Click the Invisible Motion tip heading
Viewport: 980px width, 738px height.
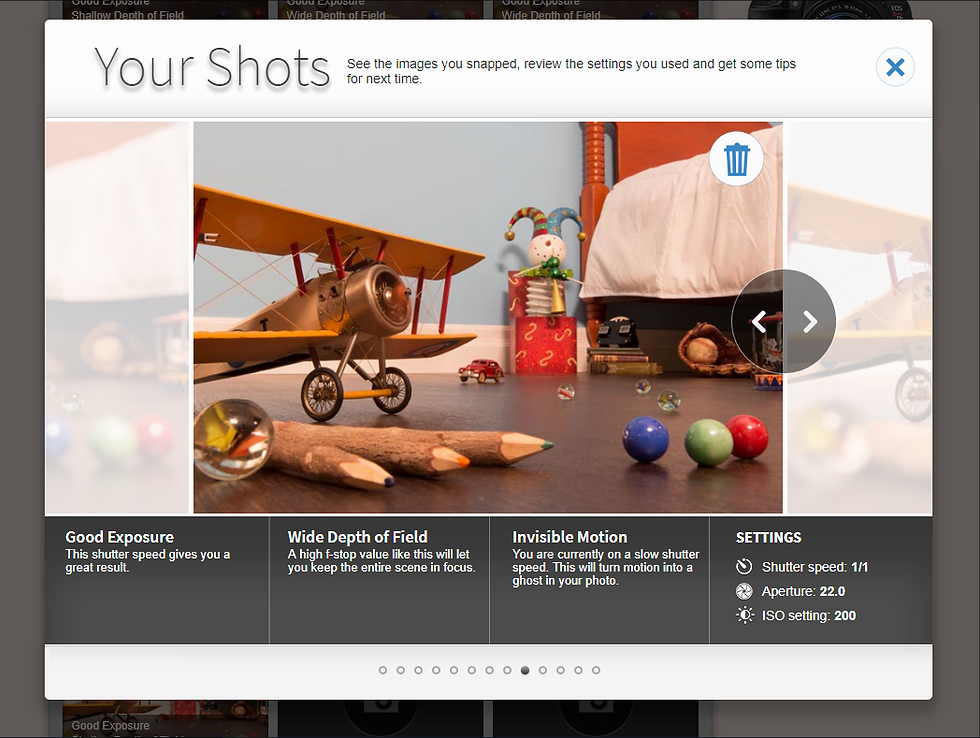coord(569,537)
